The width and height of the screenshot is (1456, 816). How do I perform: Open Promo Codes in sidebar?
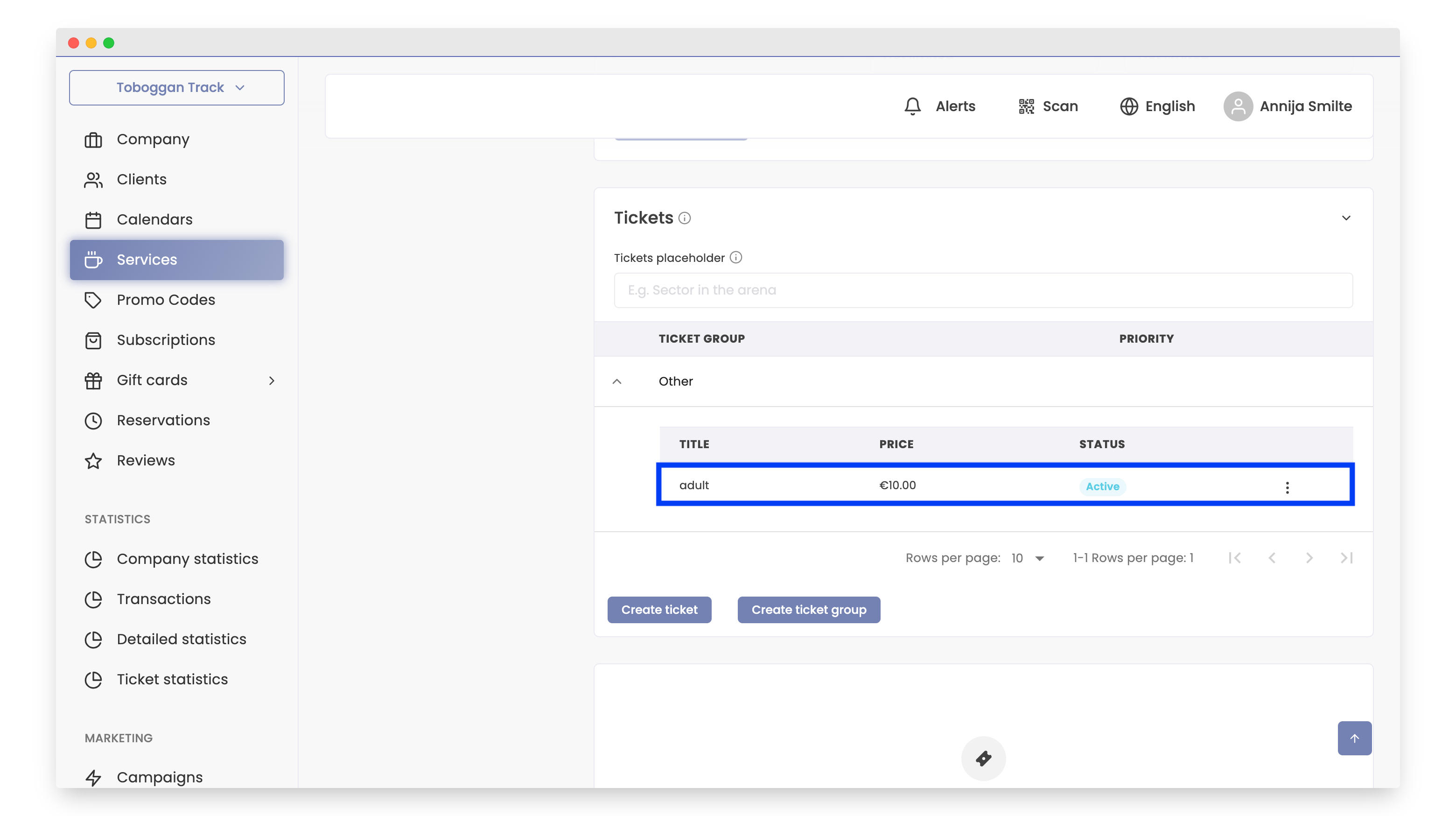tap(166, 300)
